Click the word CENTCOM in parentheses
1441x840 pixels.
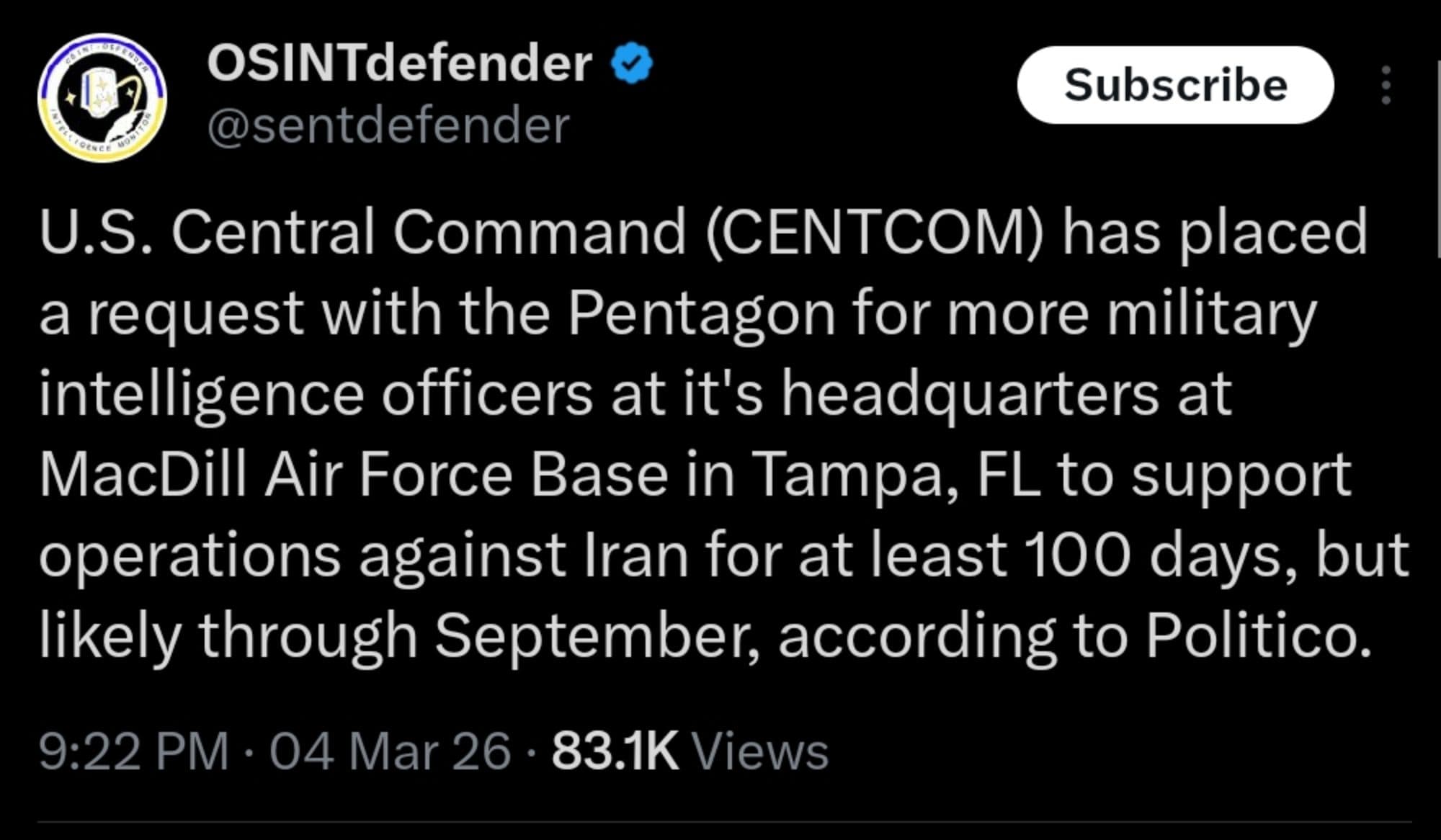(x=874, y=233)
